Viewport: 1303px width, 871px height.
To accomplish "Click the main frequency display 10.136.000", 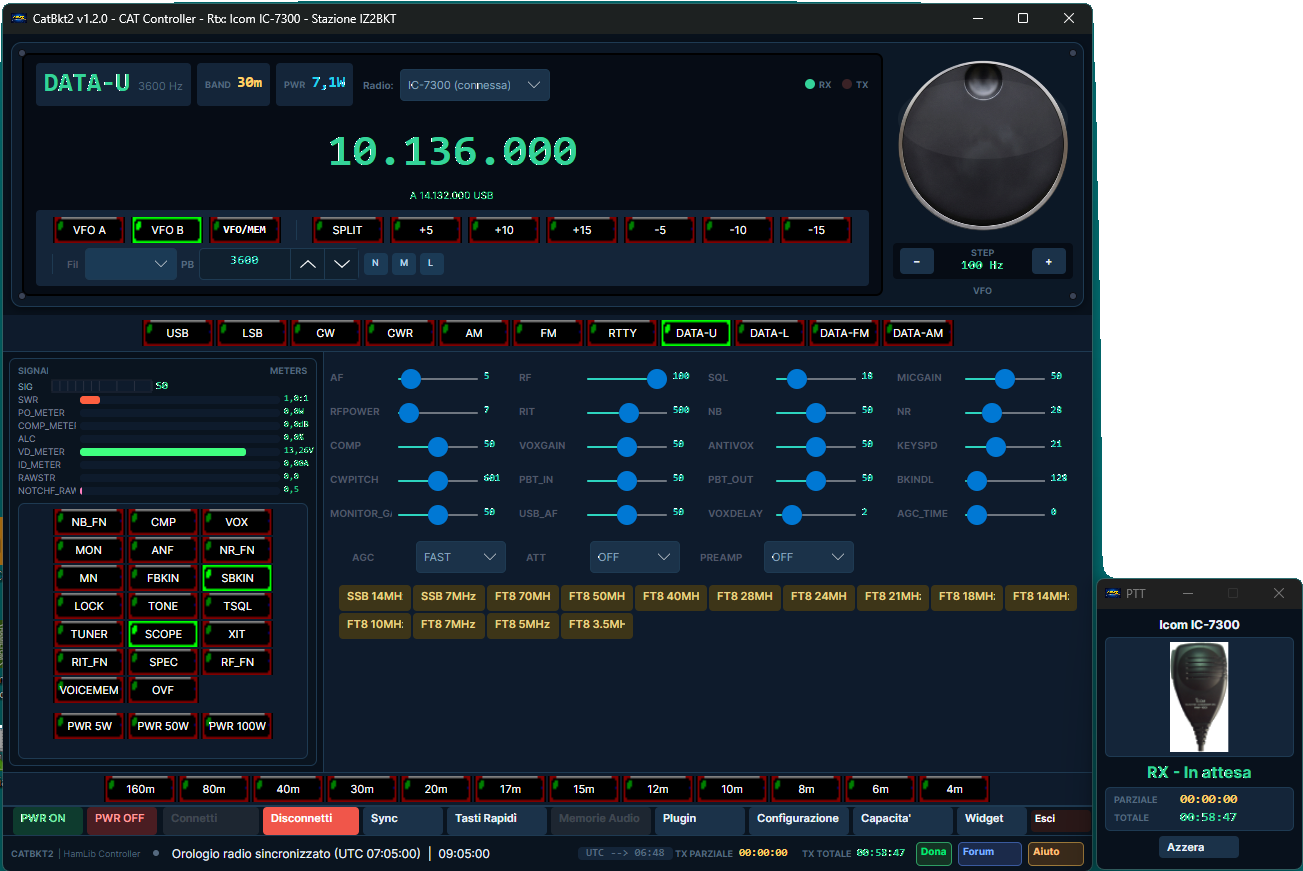I will pos(453,152).
